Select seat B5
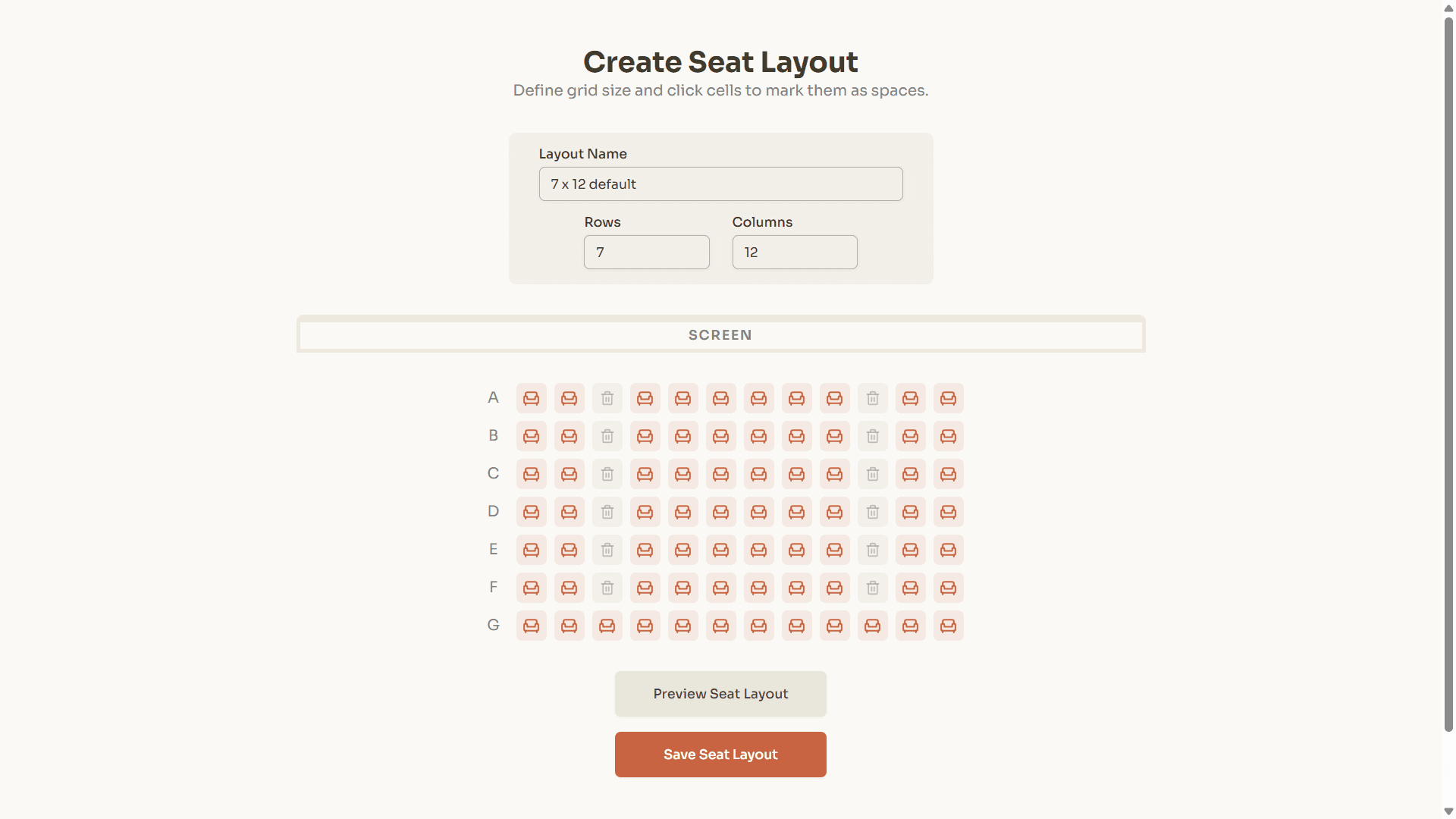Image resolution: width=1456 pixels, height=819 pixels. (682, 436)
